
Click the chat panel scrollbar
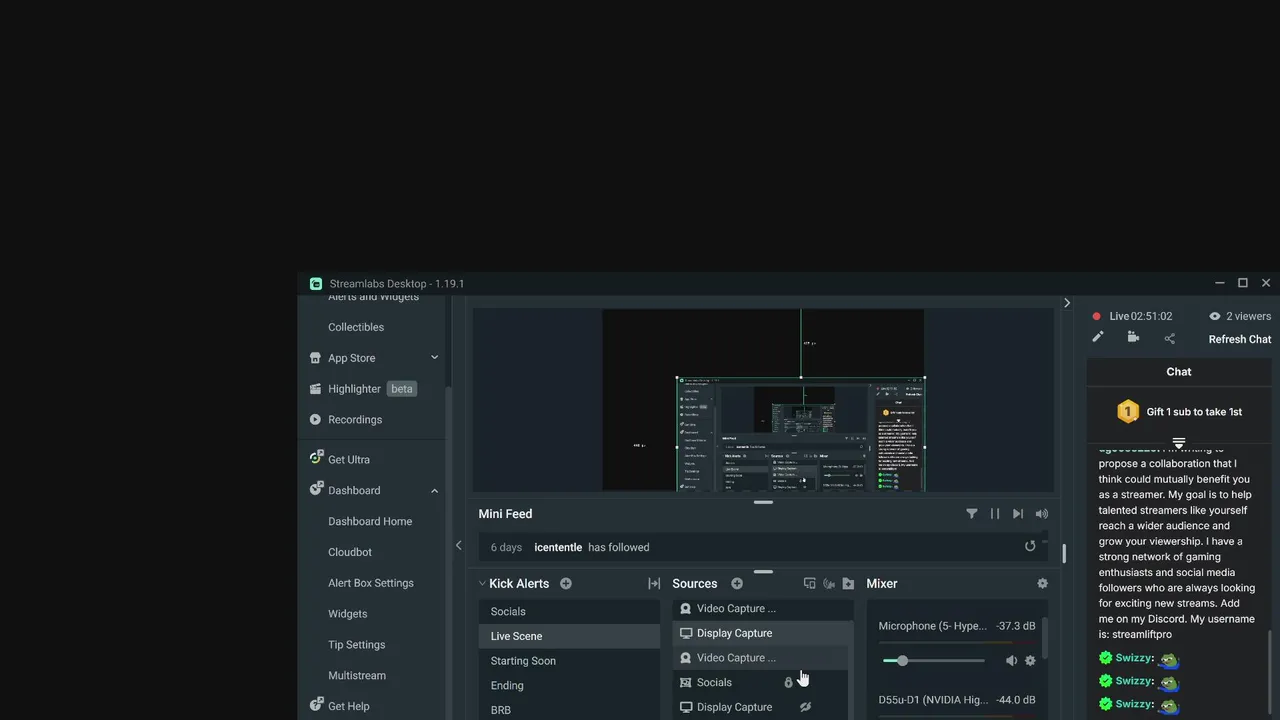pyautogui.click(x=1269, y=670)
